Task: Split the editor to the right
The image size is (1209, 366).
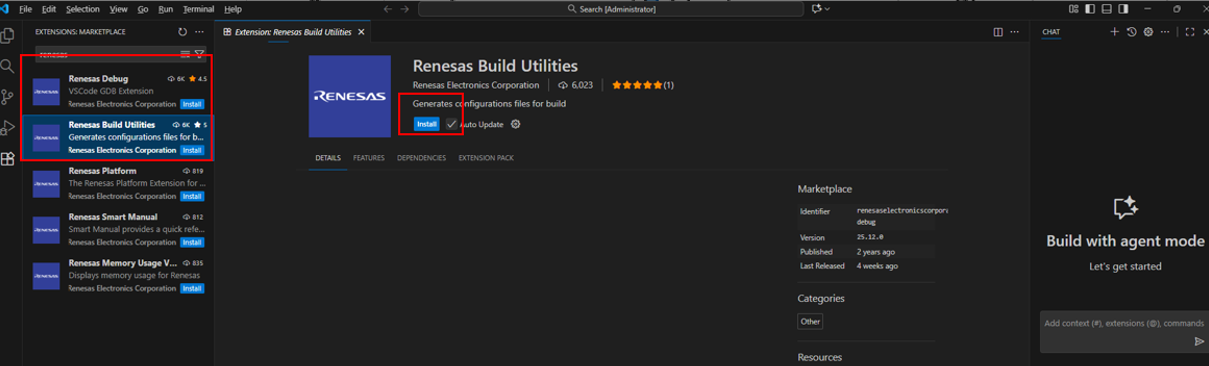Action: coord(998,32)
